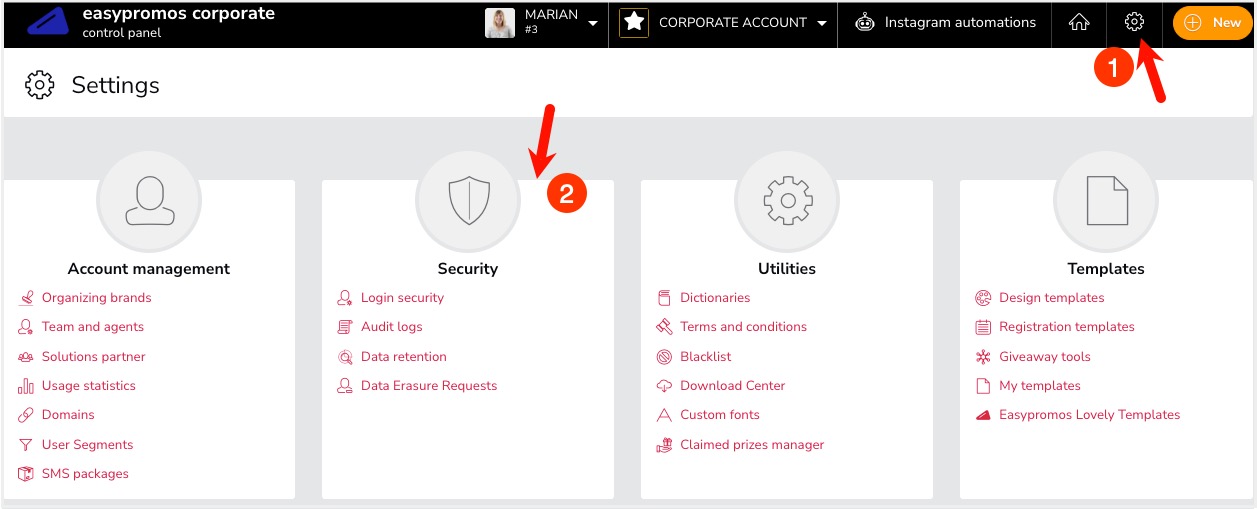Screen dimensions: 1257x509
Task: Open Giveaway tools
Action: click(1045, 357)
